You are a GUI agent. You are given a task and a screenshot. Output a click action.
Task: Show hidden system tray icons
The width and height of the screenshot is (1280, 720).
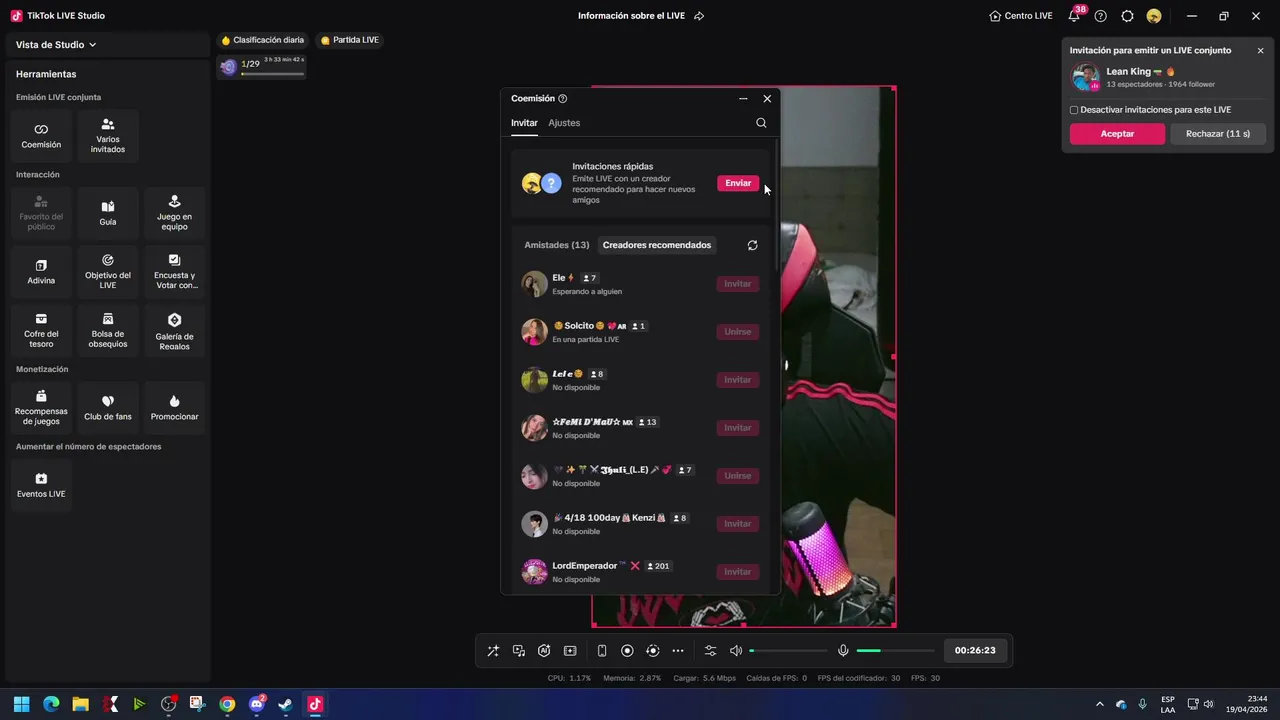tap(1100, 704)
